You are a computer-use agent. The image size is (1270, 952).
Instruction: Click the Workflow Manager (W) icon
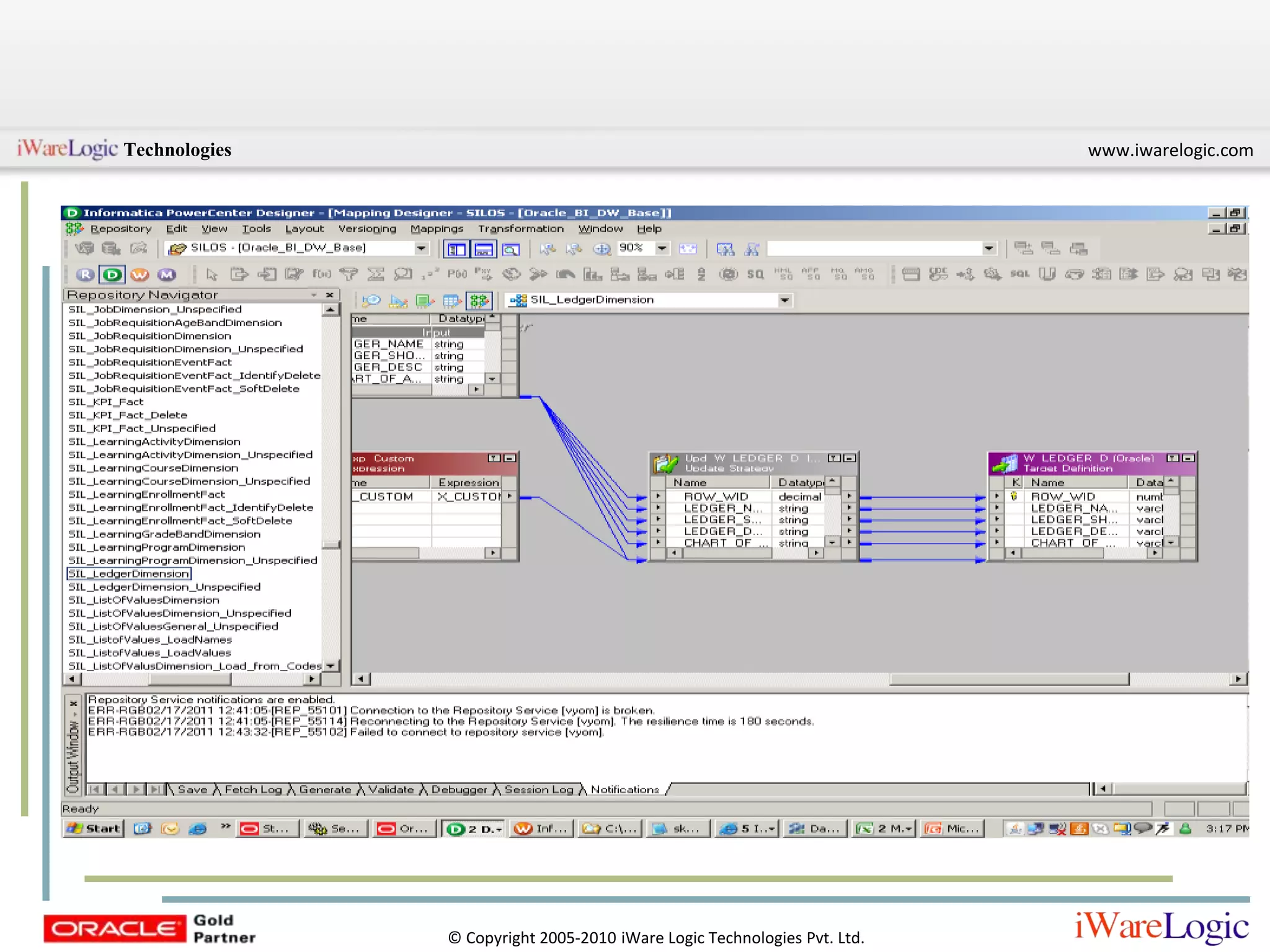[140, 275]
